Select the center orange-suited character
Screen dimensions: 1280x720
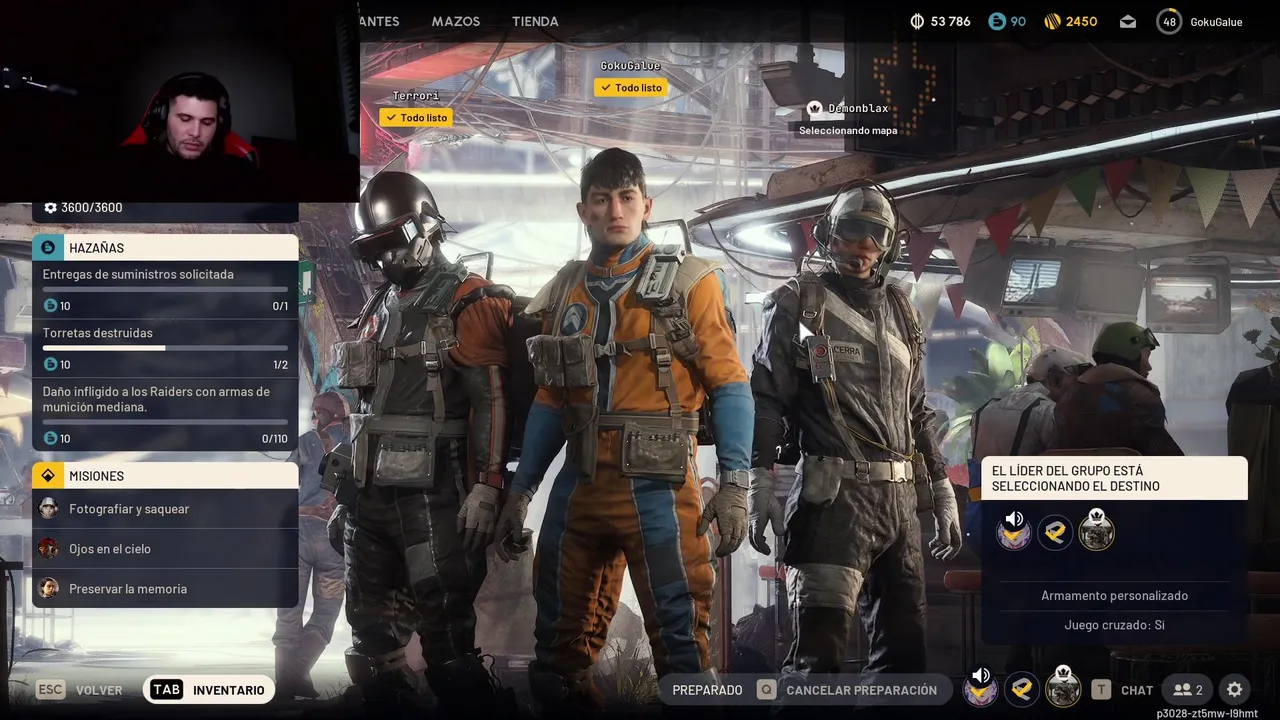pos(630,420)
